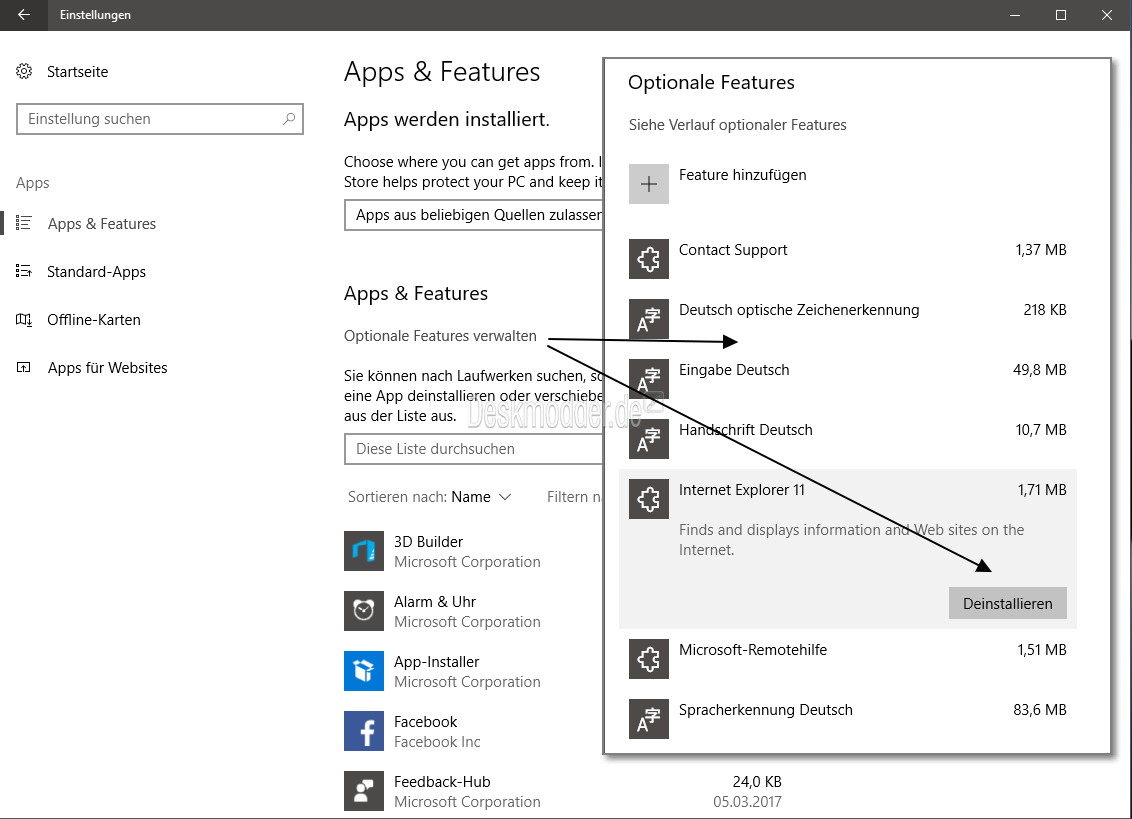
Task: Select the Contact Support feature row
Action: click(x=848, y=259)
